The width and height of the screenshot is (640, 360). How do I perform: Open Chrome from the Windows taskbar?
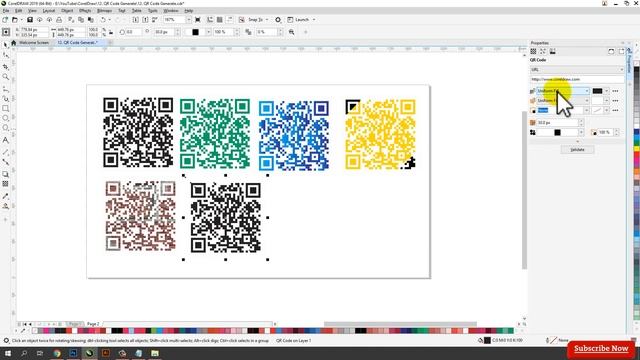pos(57,353)
